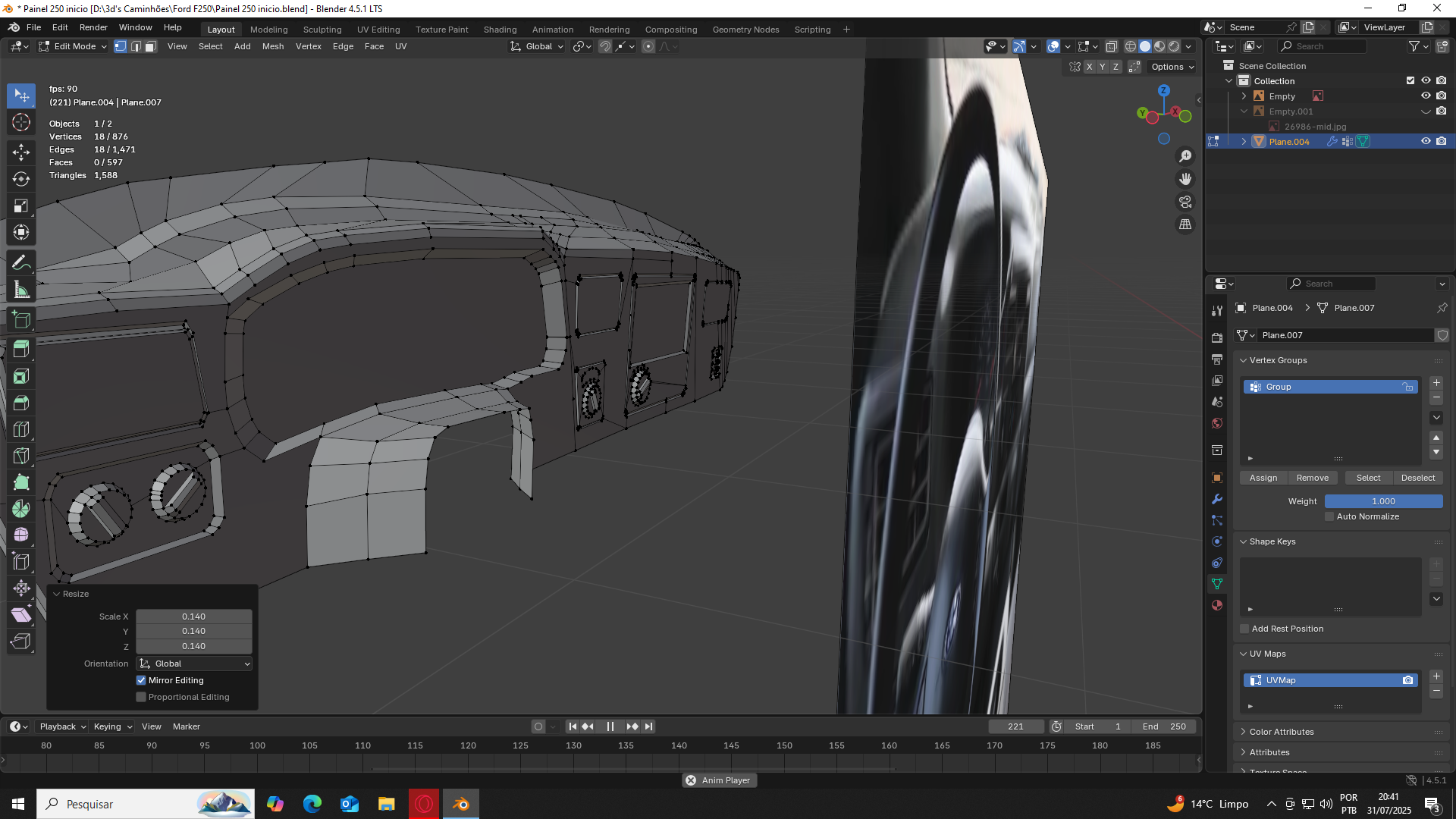Screen dimensions: 1456x819
Task: Open the Modifiers properties tab wrench icon
Action: click(x=1217, y=499)
